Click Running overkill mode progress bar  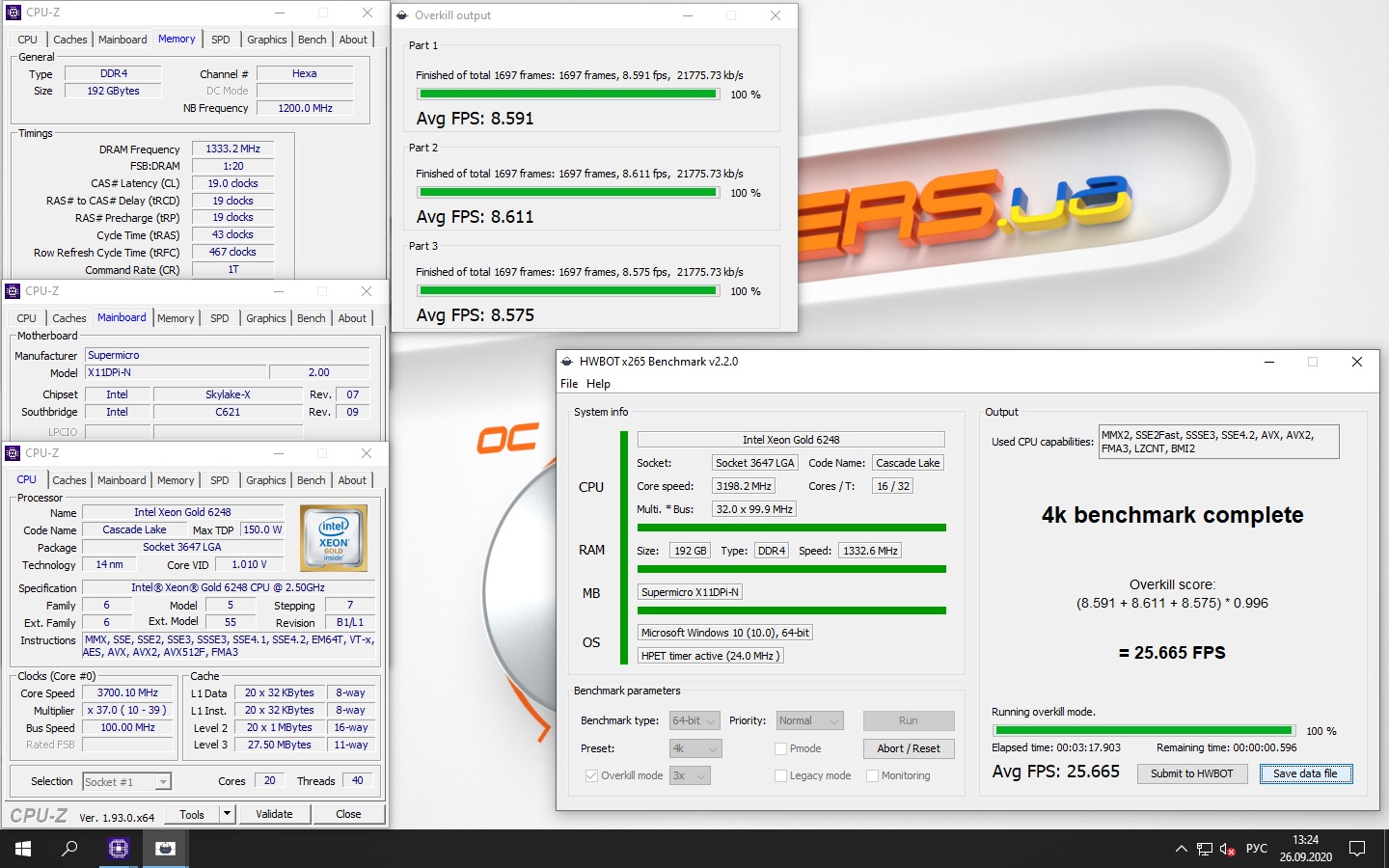click(x=1143, y=730)
